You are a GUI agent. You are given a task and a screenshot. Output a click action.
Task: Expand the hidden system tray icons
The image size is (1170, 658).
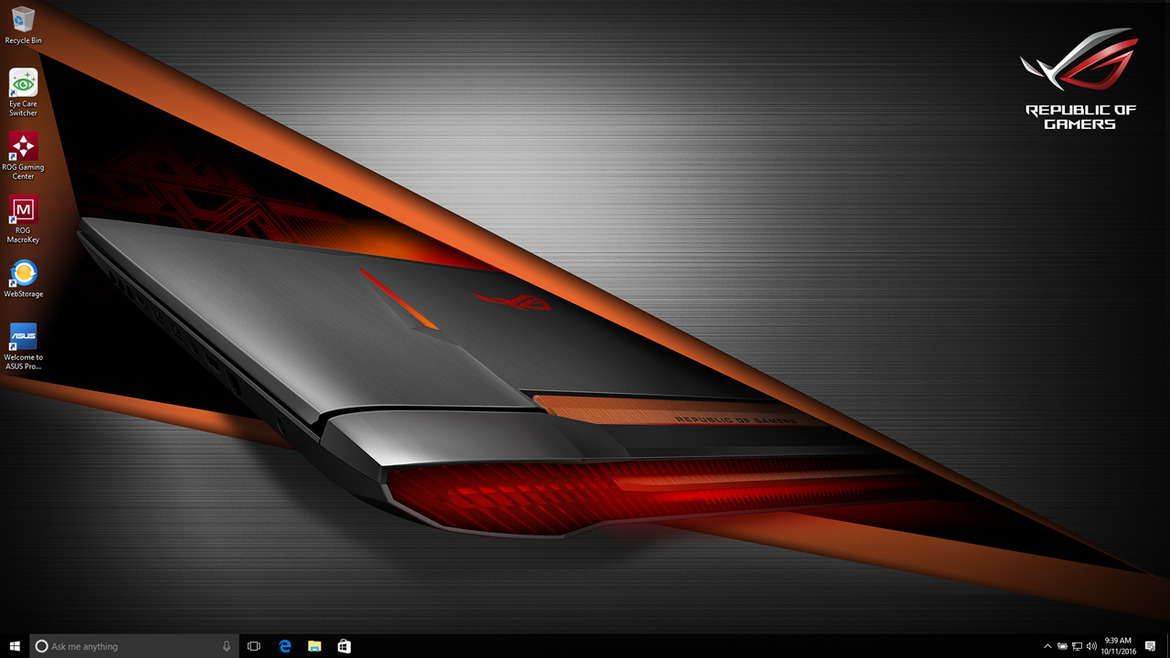point(1048,646)
